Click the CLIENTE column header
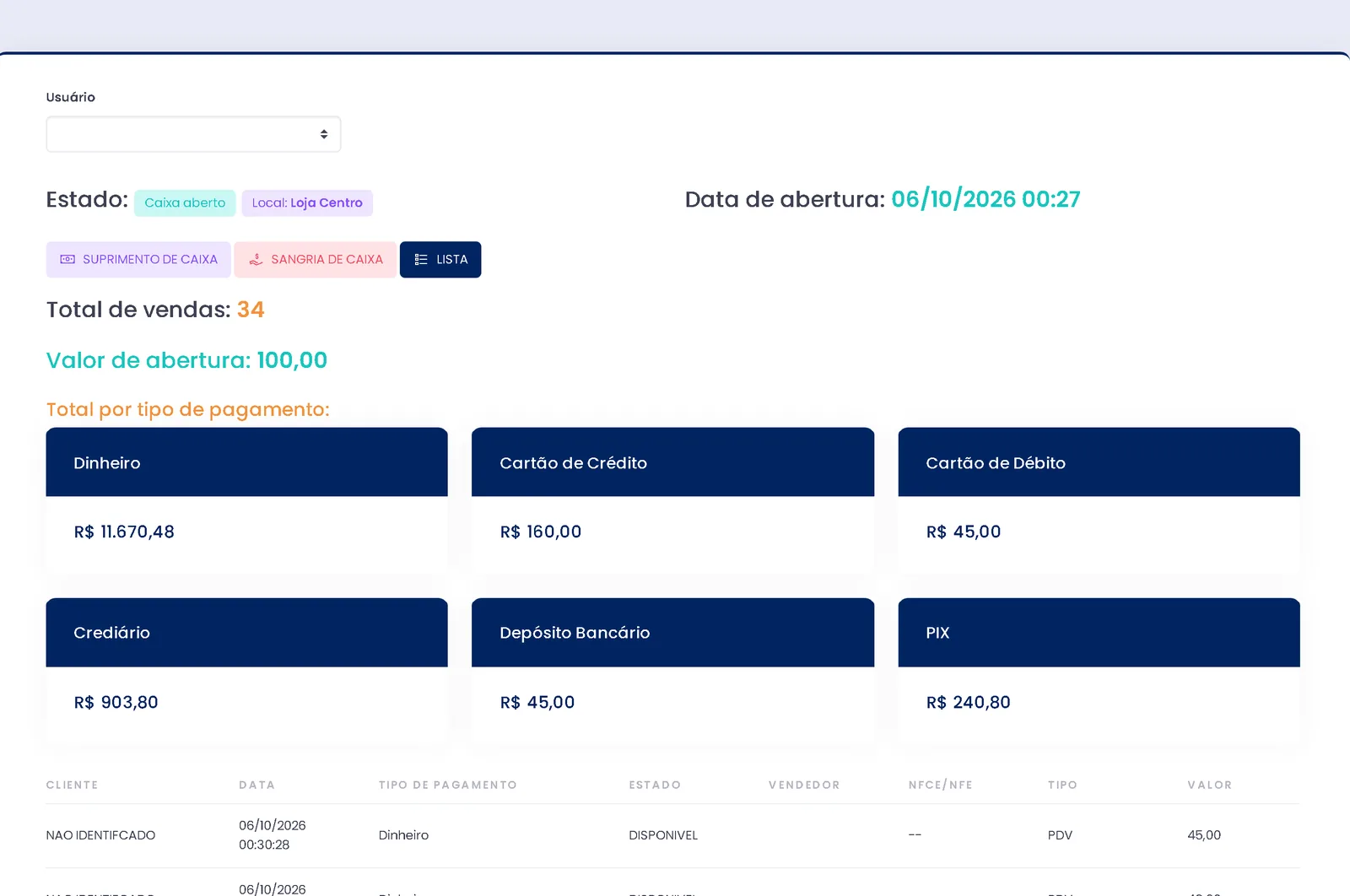 72,785
